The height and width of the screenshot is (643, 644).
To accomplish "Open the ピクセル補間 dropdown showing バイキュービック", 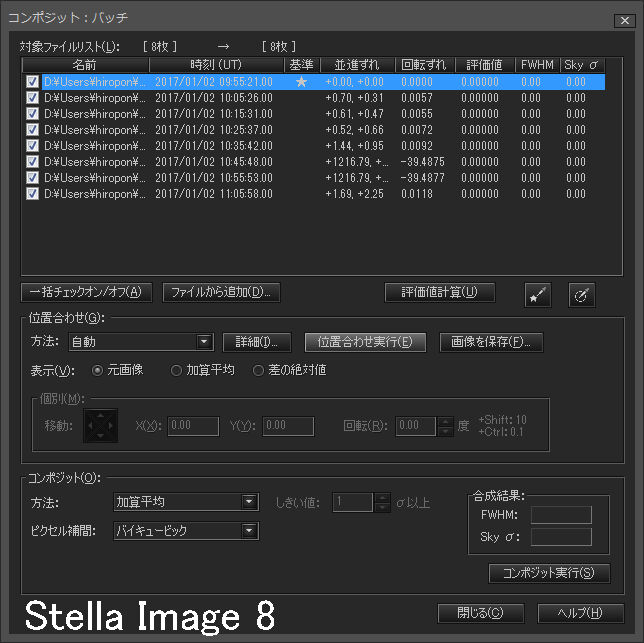I will (x=186, y=530).
